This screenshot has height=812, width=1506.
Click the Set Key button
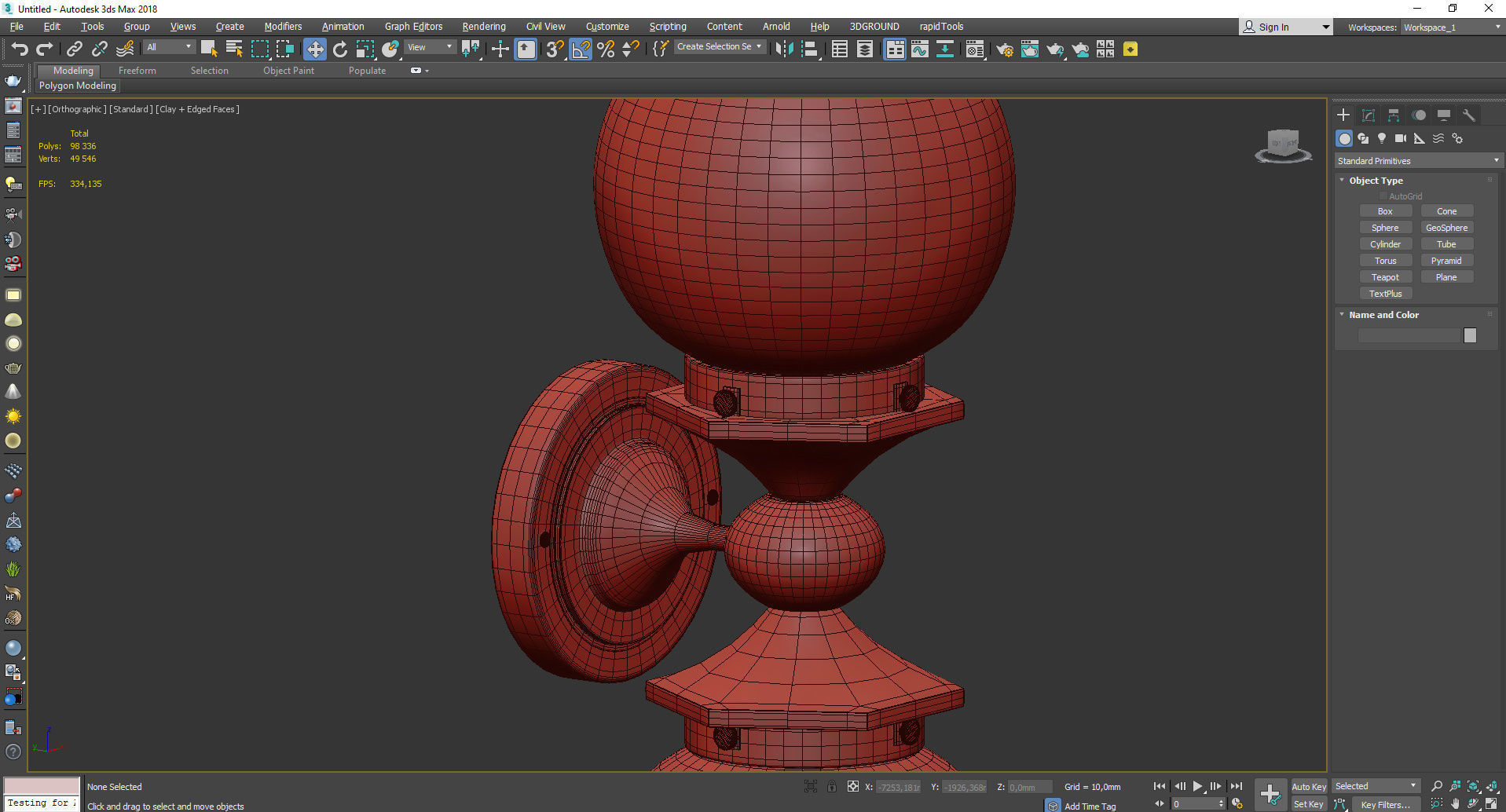1308,804
